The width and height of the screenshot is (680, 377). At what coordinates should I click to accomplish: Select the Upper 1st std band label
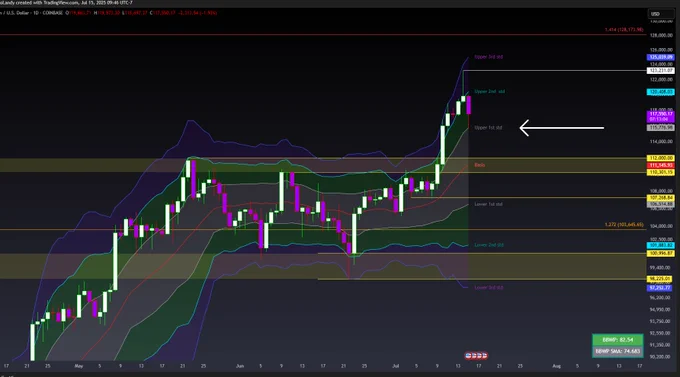488,128
